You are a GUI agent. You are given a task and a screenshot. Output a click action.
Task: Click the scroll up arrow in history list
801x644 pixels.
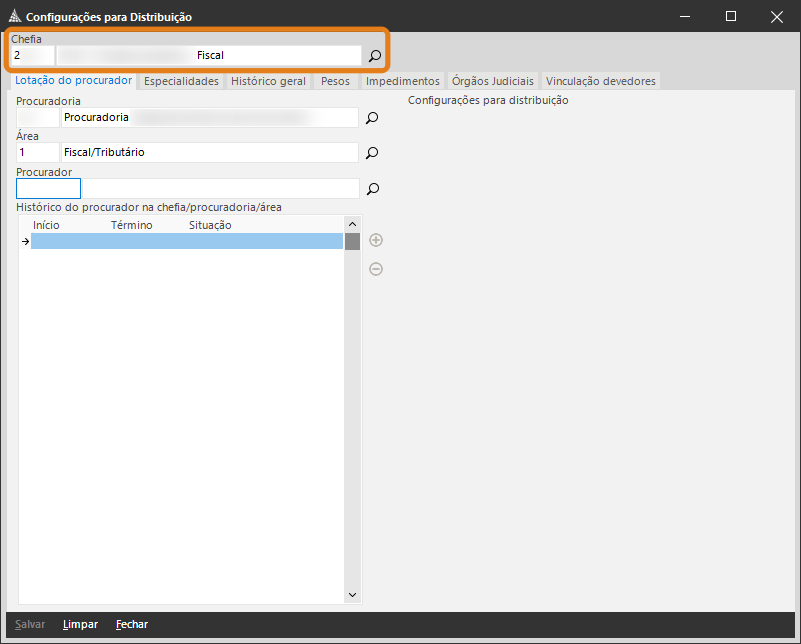tap(352, 224)
